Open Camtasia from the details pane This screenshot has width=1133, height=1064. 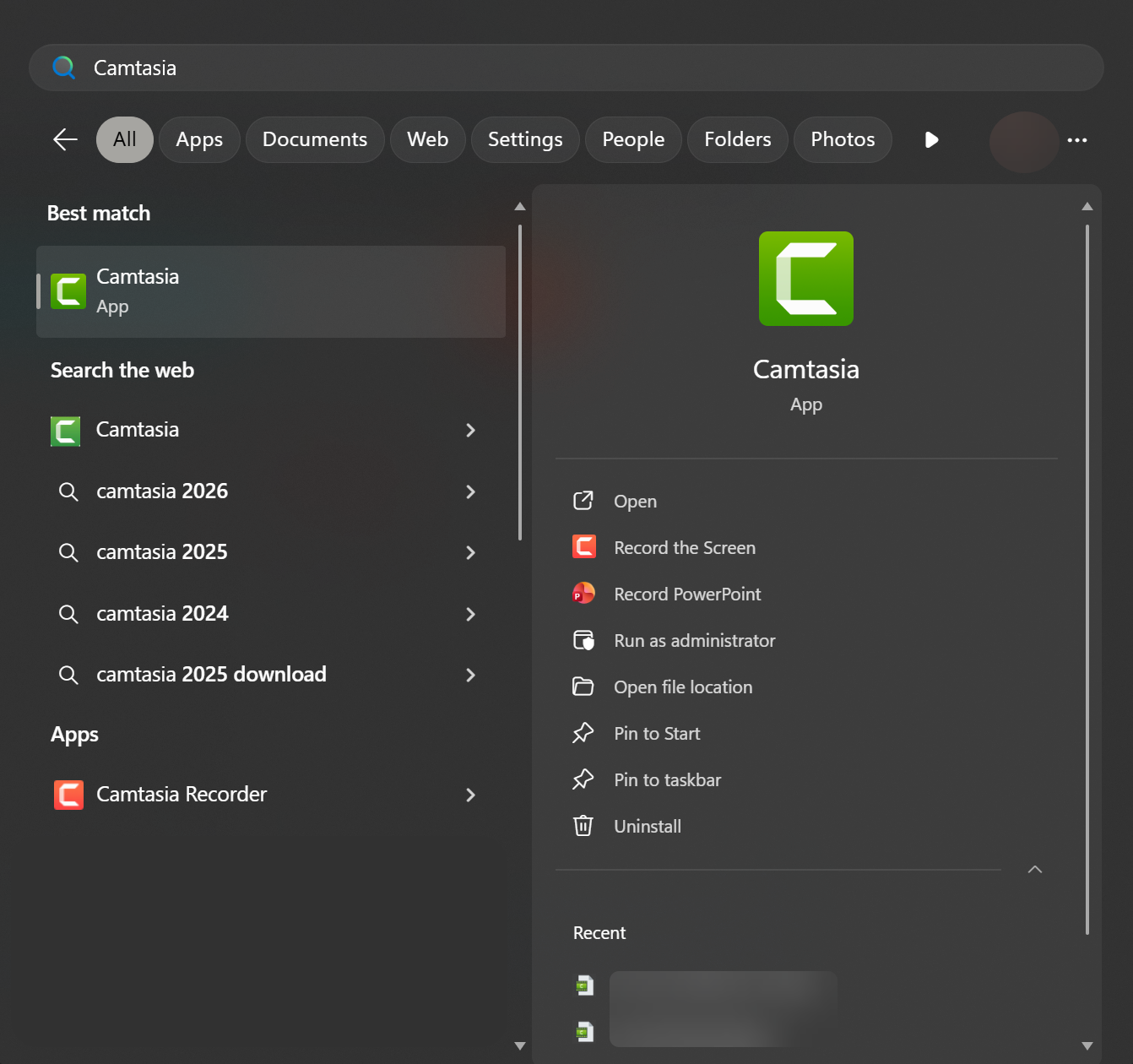(635, 502)
